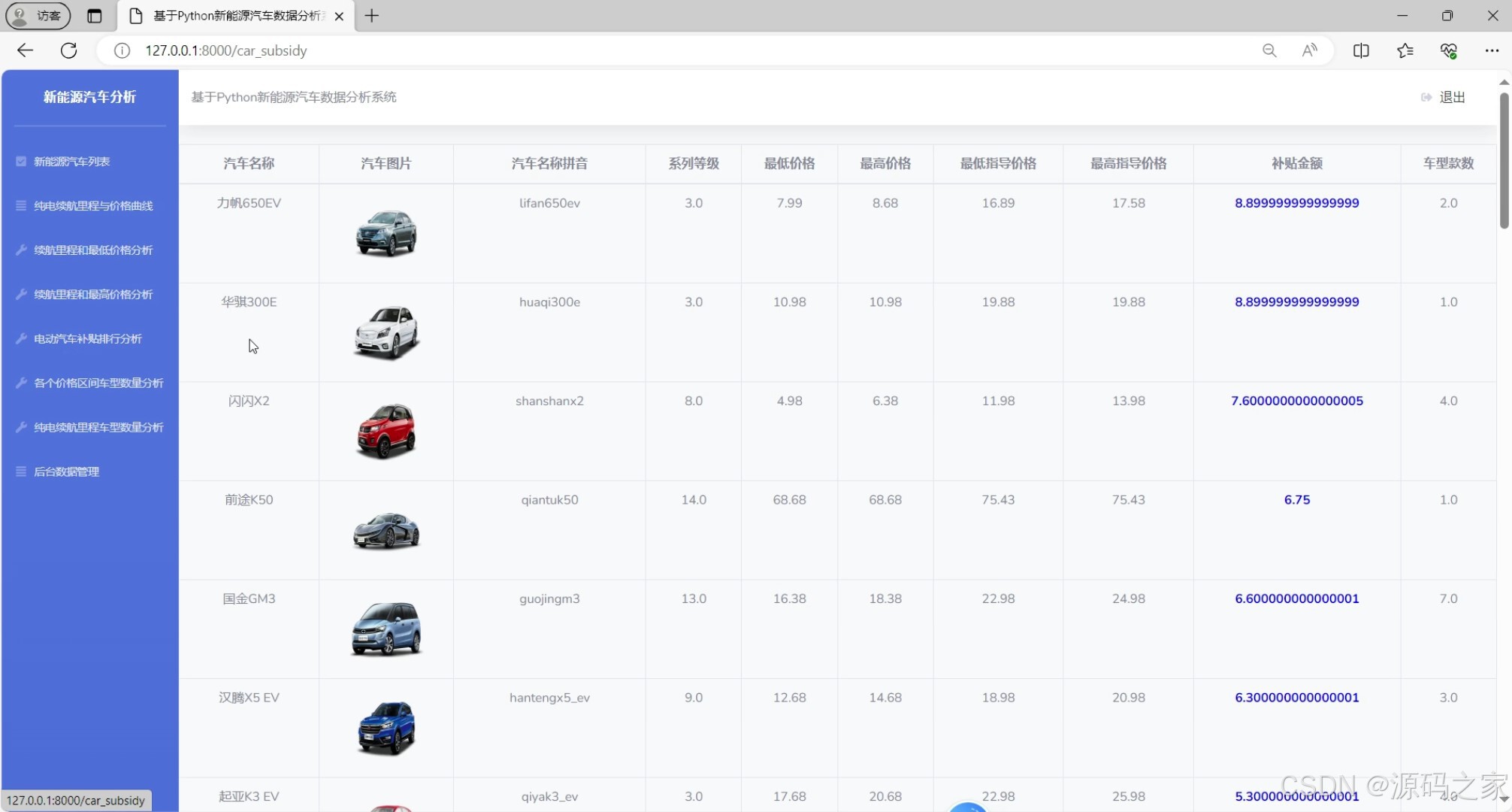Screen dimensions: 1512x812
Task: Open the 访客 guest profile menu
Action: click(38, 16)
